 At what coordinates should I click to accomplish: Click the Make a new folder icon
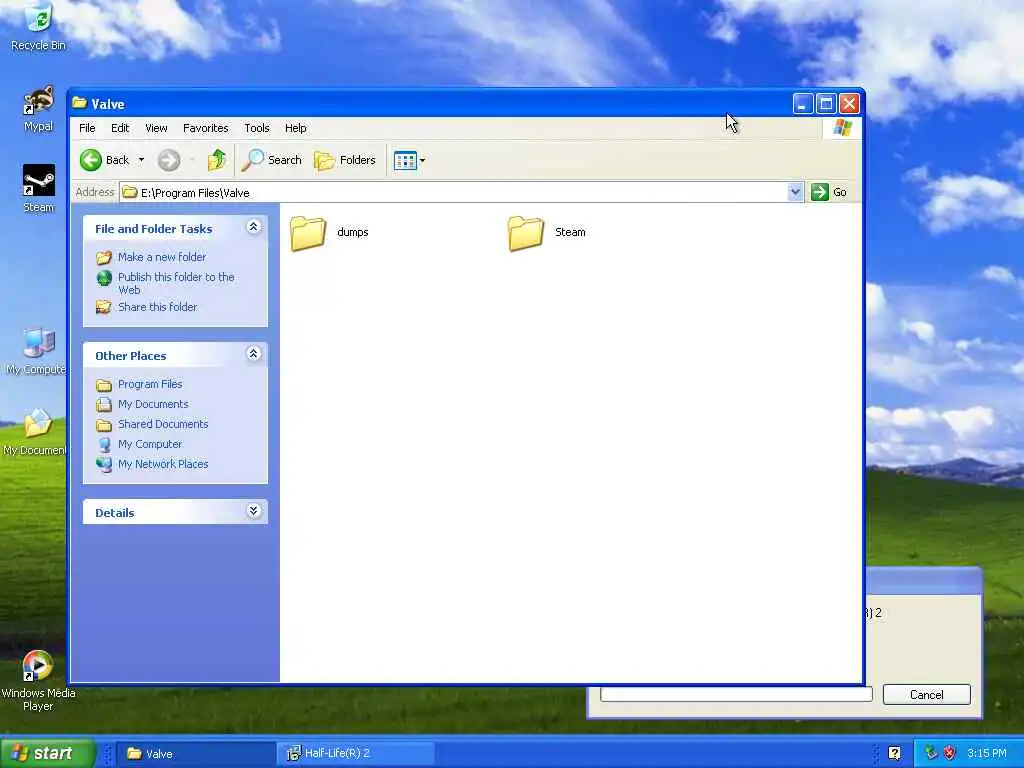point(104,257)
